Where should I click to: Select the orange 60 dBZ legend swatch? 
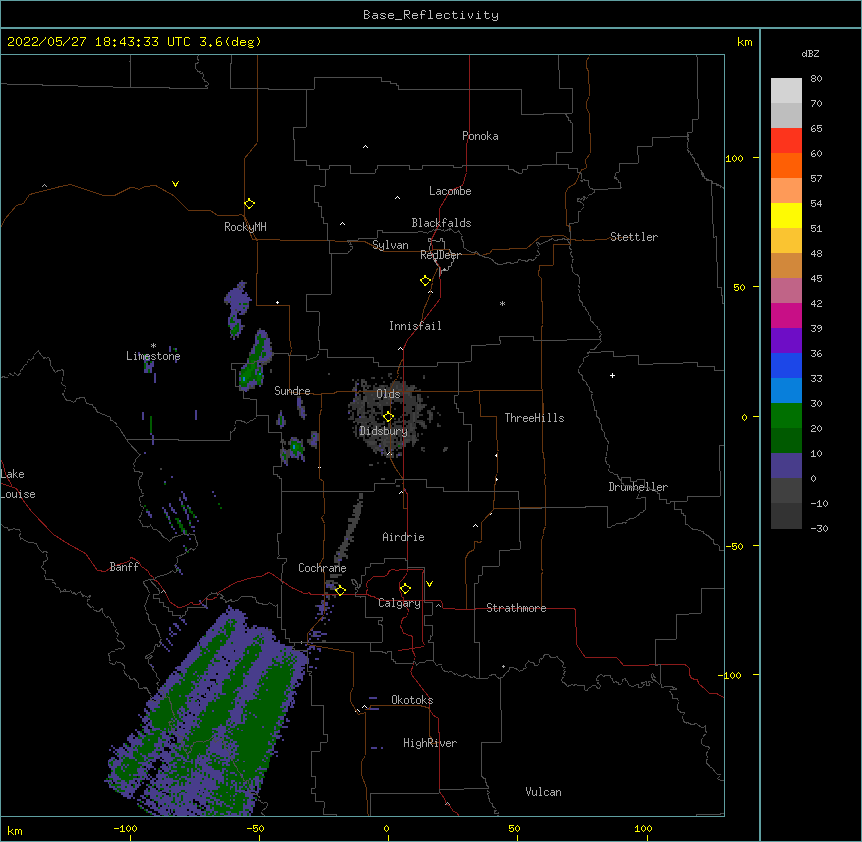pos(786,165)
